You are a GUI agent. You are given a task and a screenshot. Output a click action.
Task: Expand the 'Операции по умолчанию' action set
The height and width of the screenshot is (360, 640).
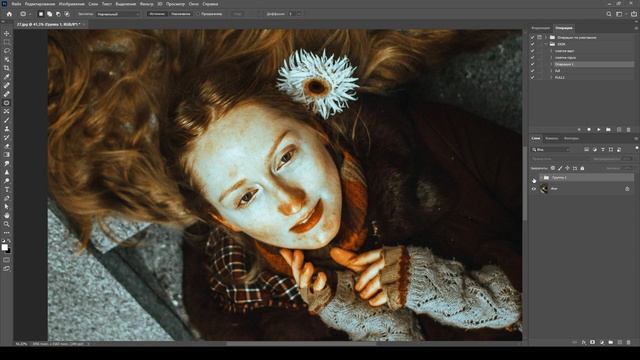546,38
